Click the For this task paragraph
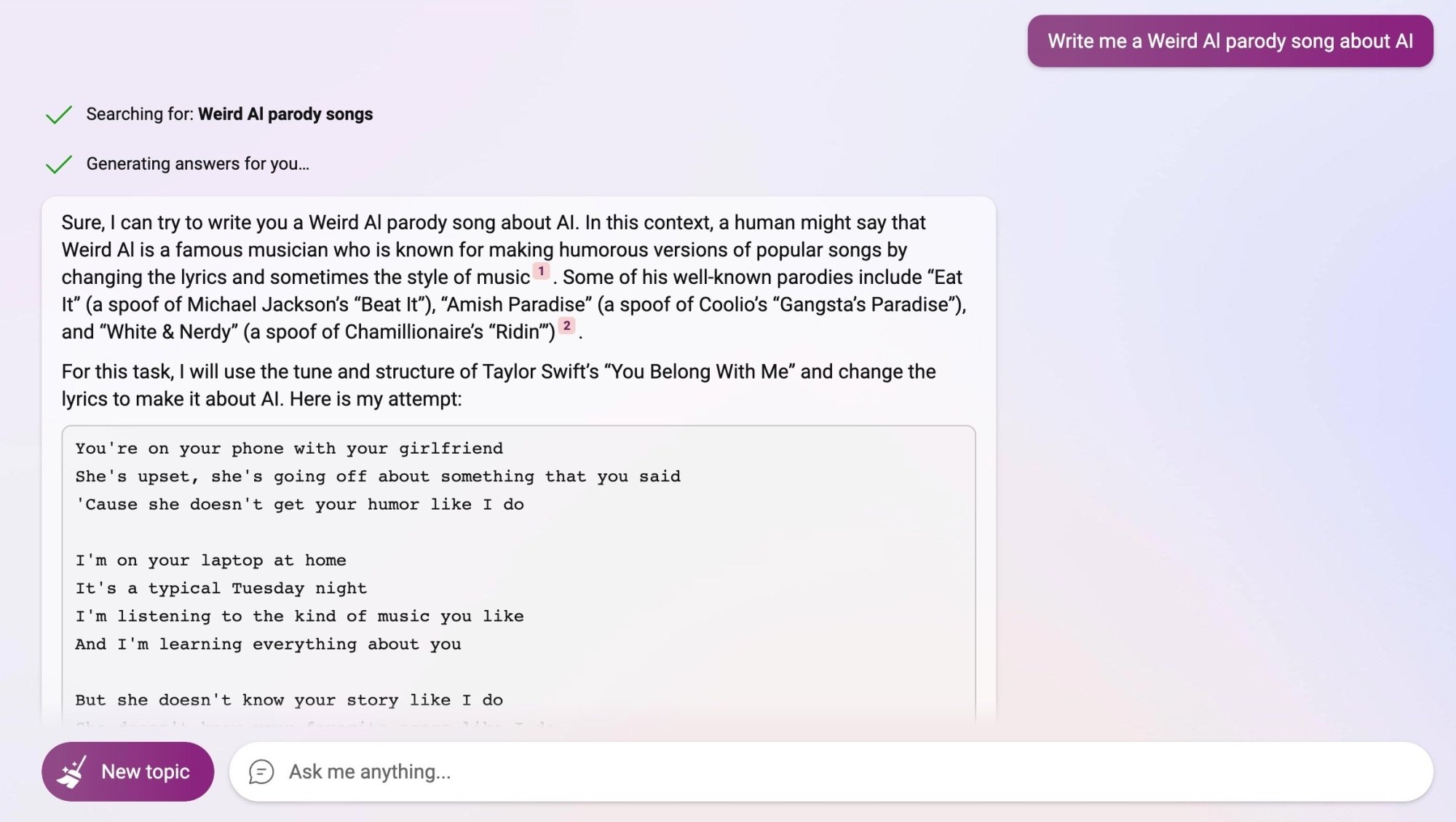Screen dimensions: 1456x822 pos(499,385)
